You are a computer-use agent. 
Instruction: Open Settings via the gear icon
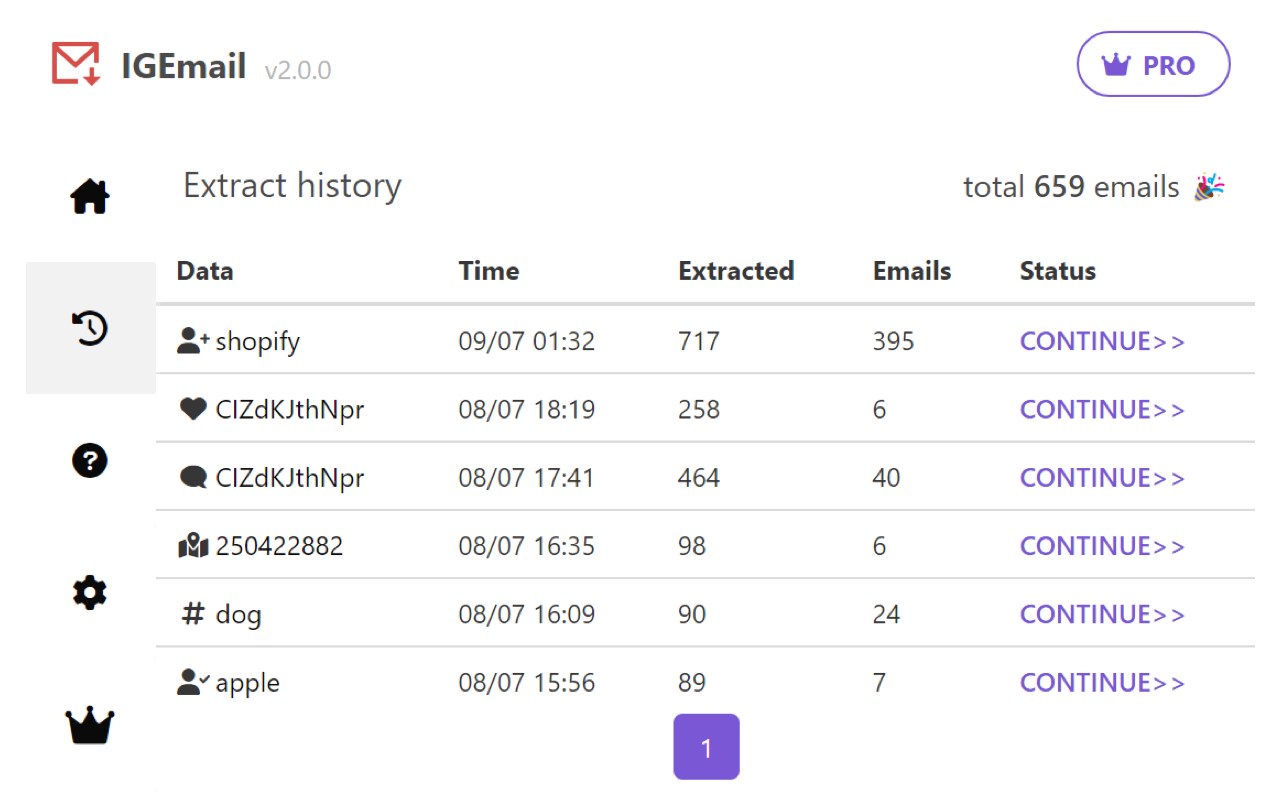click(90, 593)
